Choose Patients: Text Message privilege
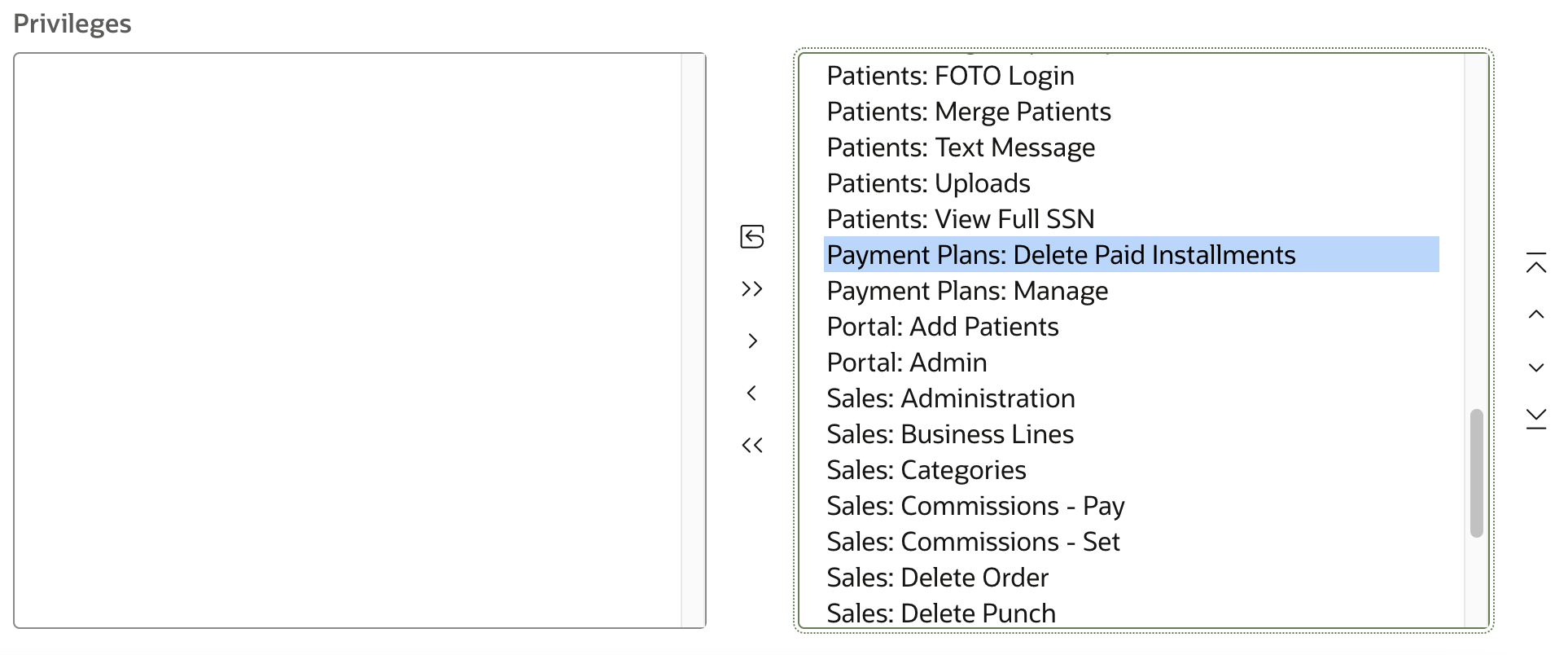1568x655 pixels. tap(960, 147)
